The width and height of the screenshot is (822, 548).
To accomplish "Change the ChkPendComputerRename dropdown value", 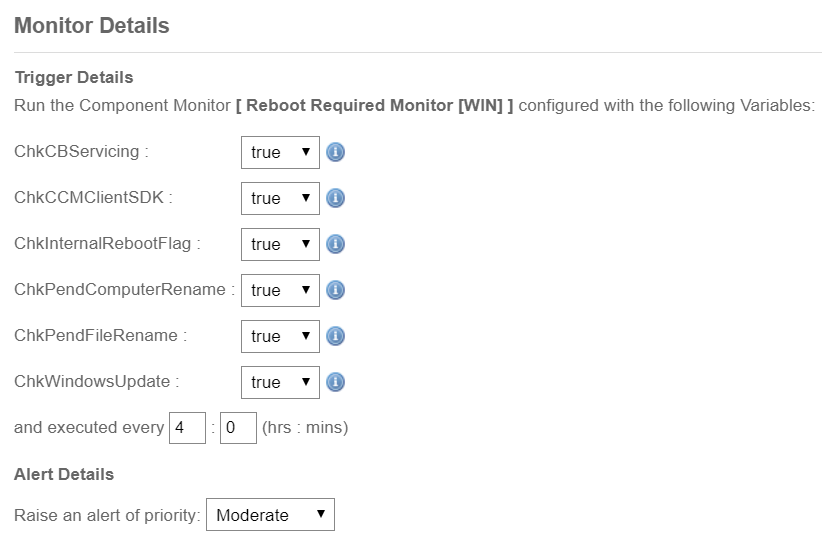I will tap(280, 290).
